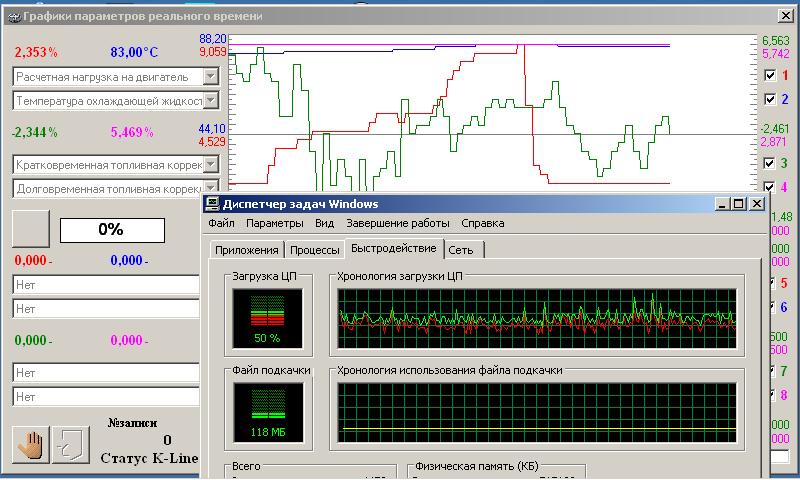
Task: Open the 'Справка' menu
Action: (483, 223)
